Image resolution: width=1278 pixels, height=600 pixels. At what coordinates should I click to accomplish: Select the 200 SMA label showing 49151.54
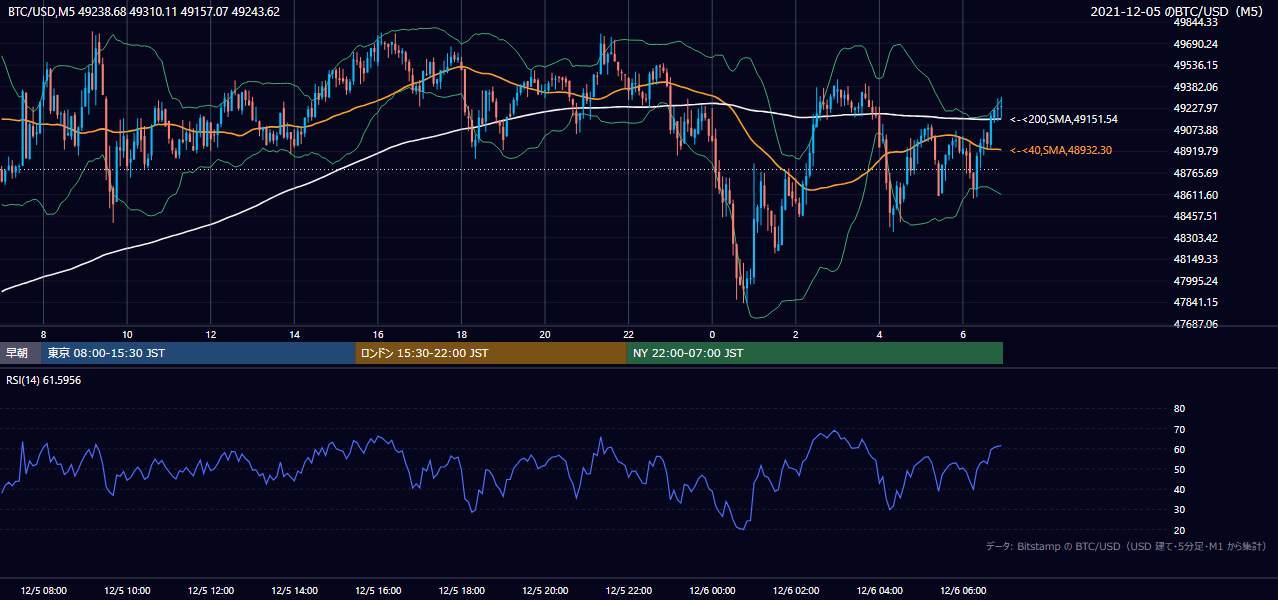[x=1064, y=119]
